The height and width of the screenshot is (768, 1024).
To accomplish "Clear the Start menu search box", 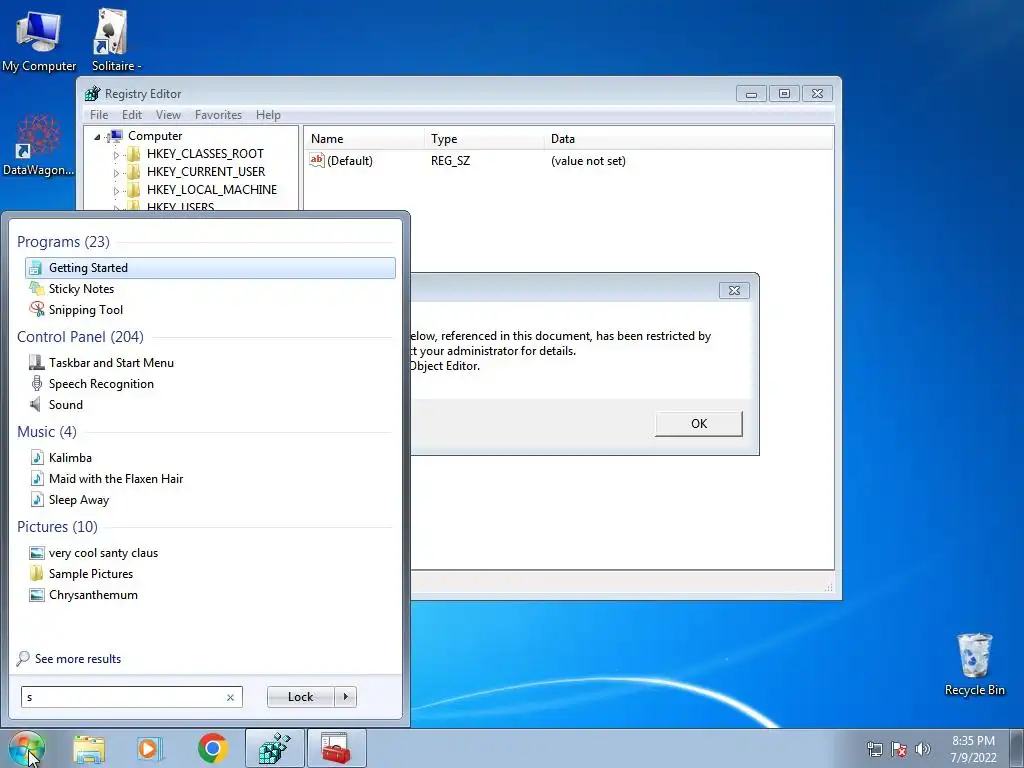I will point(230,697).
